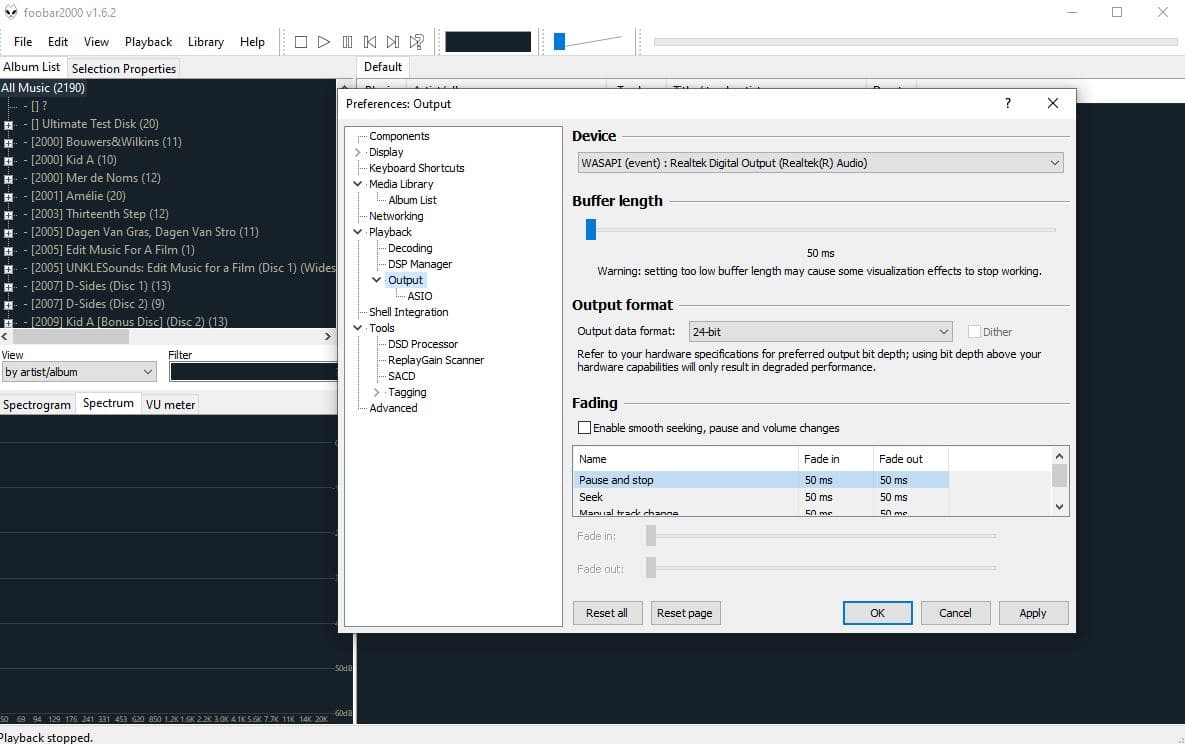Select Keyboard Shortcuts in preferences tree
Screen dimensions: 1185x744
point(416,168)
